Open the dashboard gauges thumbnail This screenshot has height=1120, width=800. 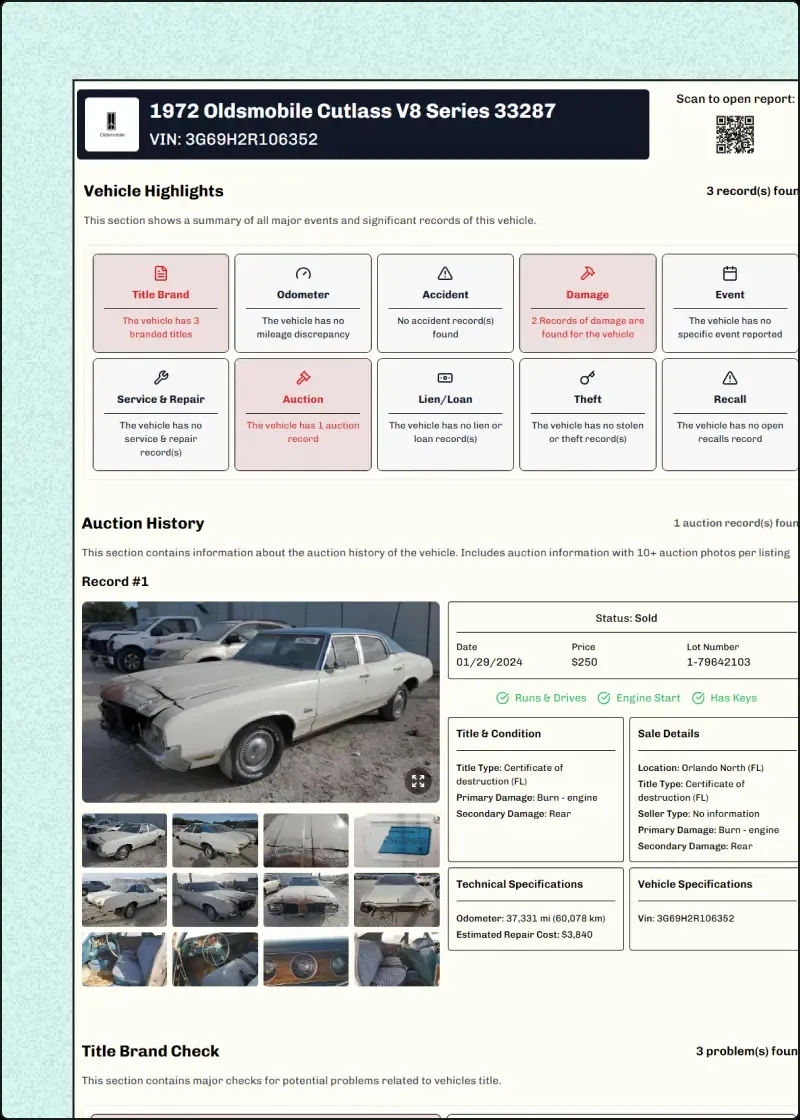(306, 959)
